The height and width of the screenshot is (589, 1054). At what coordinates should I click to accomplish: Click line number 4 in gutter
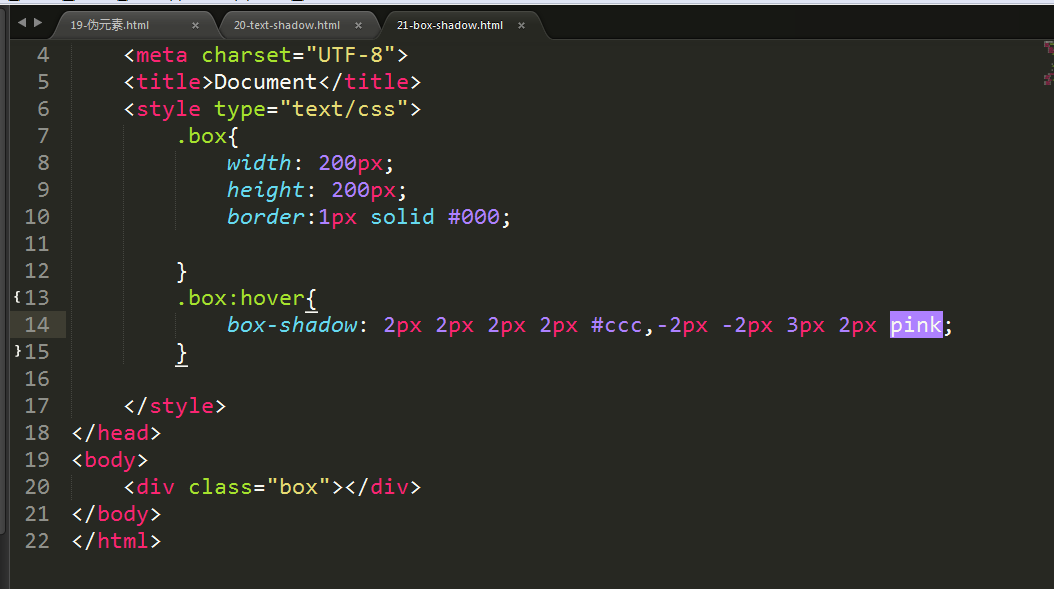click(x=43, y=54)
